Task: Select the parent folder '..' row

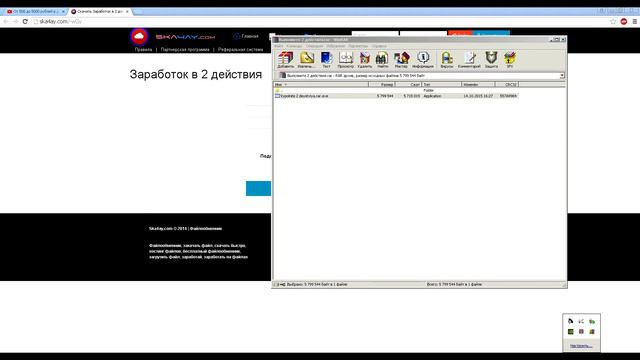Action: click(x=396, y=90)
